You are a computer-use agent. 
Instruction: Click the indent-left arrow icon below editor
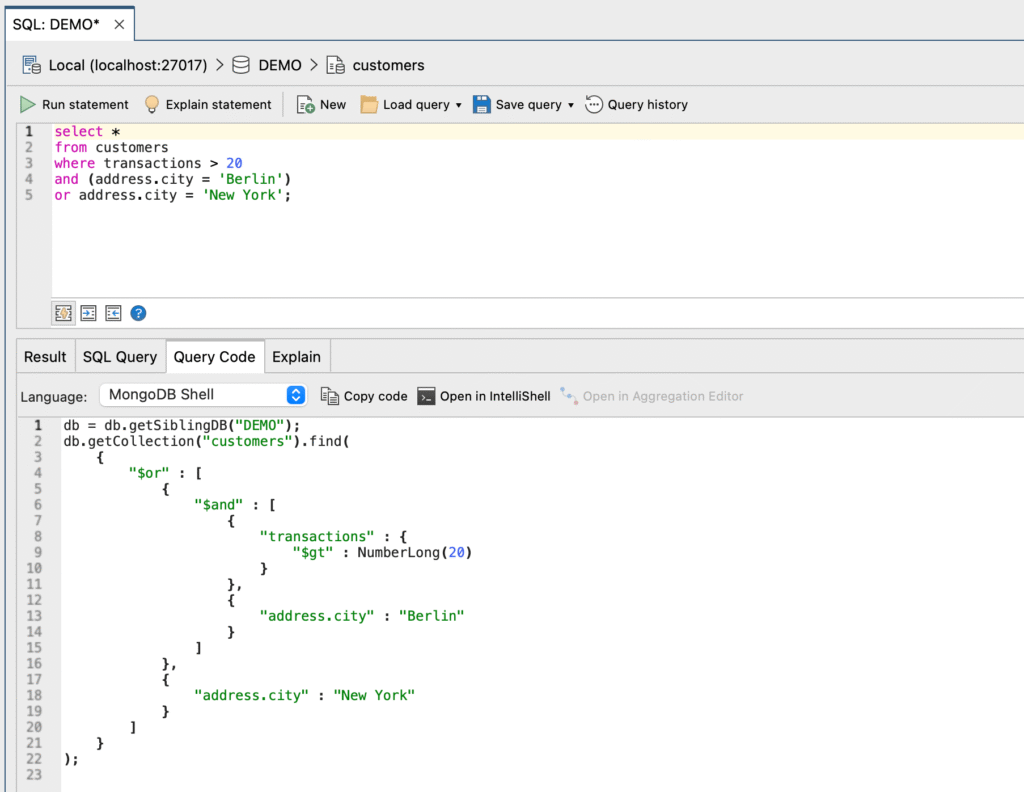tap(113, 313)
